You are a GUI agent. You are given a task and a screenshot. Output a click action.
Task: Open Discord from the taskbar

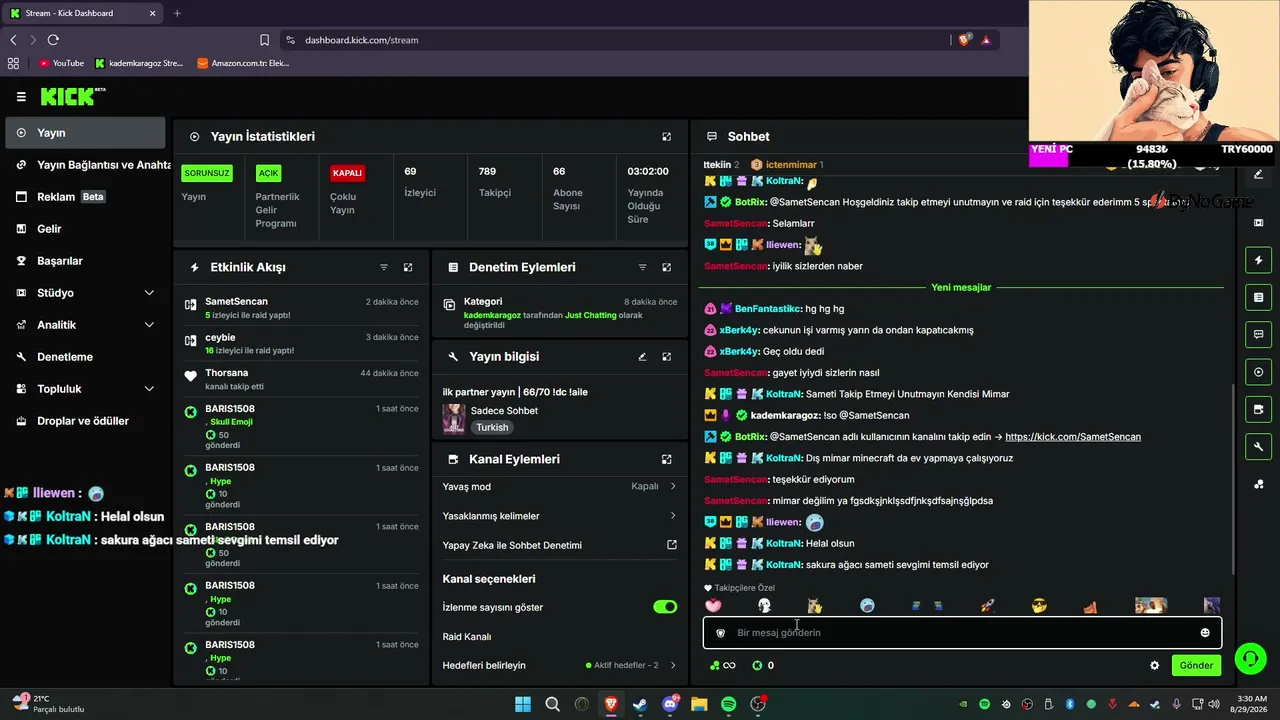click(670, 704)
